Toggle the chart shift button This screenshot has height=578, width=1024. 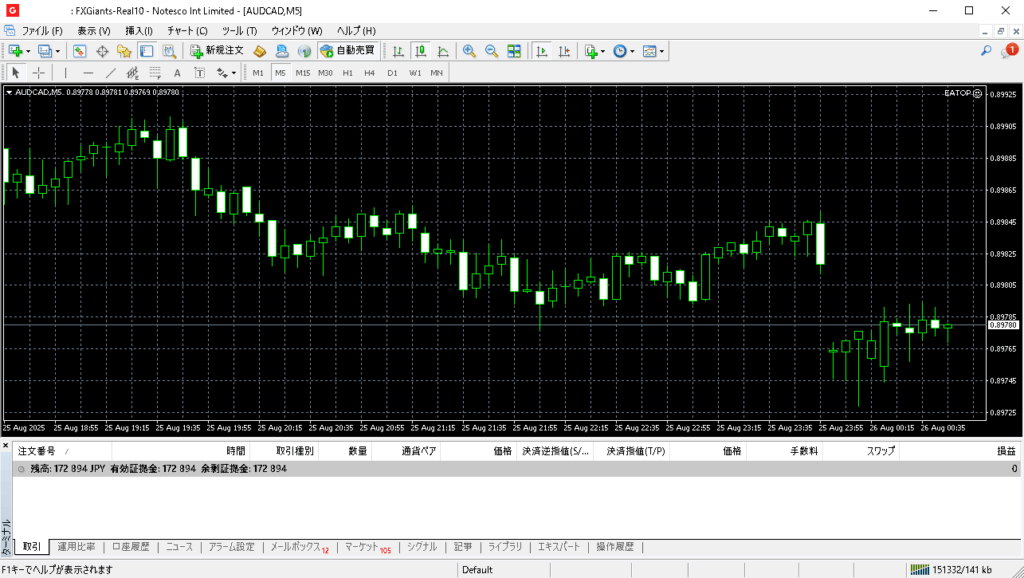tap(563, 51)
